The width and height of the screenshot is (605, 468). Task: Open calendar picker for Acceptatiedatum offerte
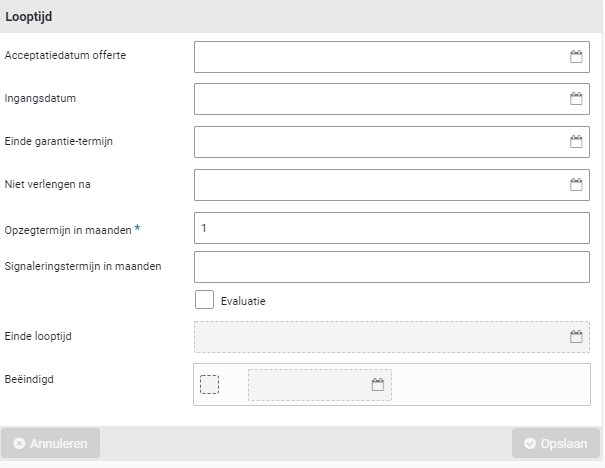click(576, 57)
